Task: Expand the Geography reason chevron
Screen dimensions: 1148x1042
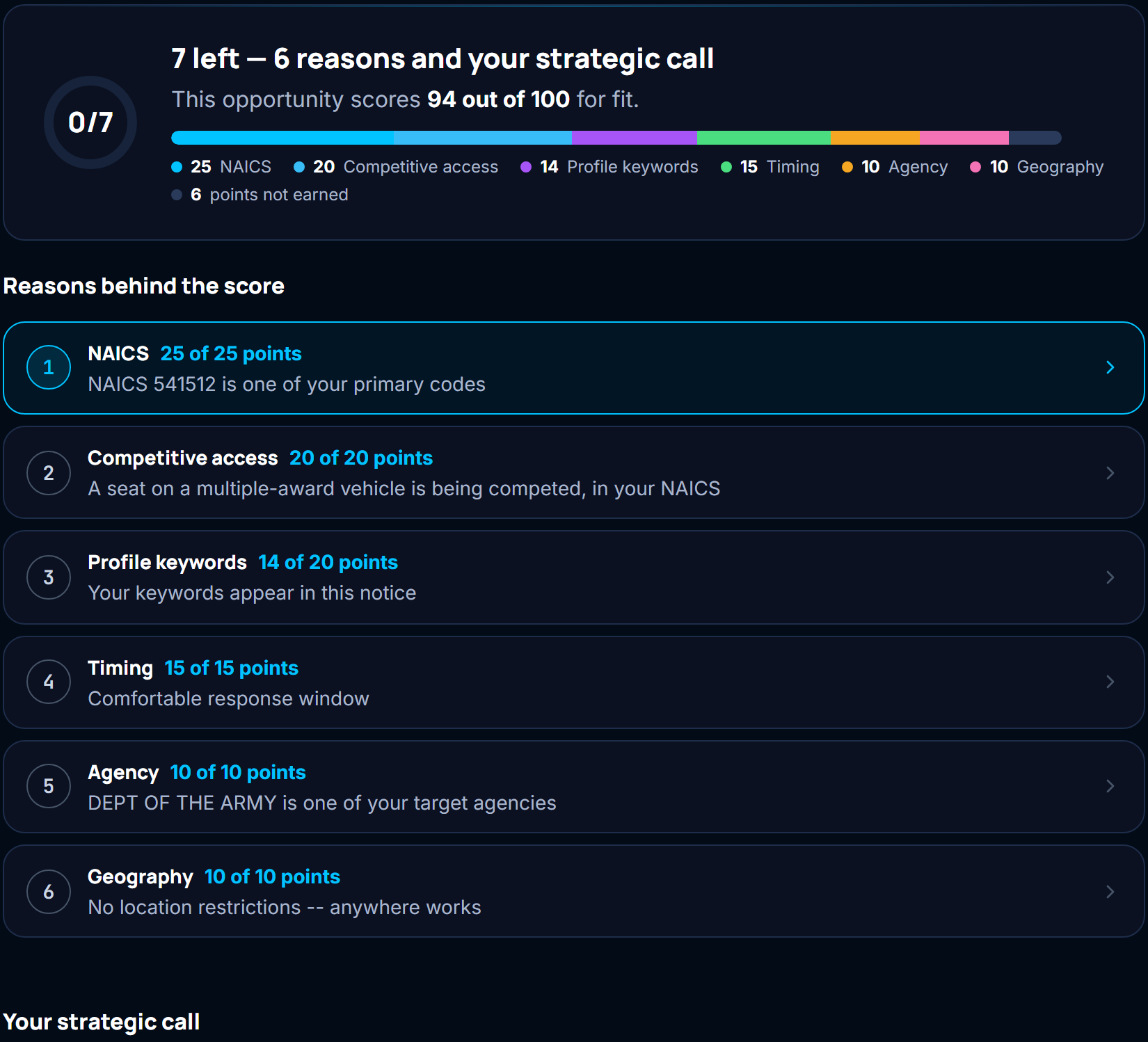Action: click(1110, 892)
